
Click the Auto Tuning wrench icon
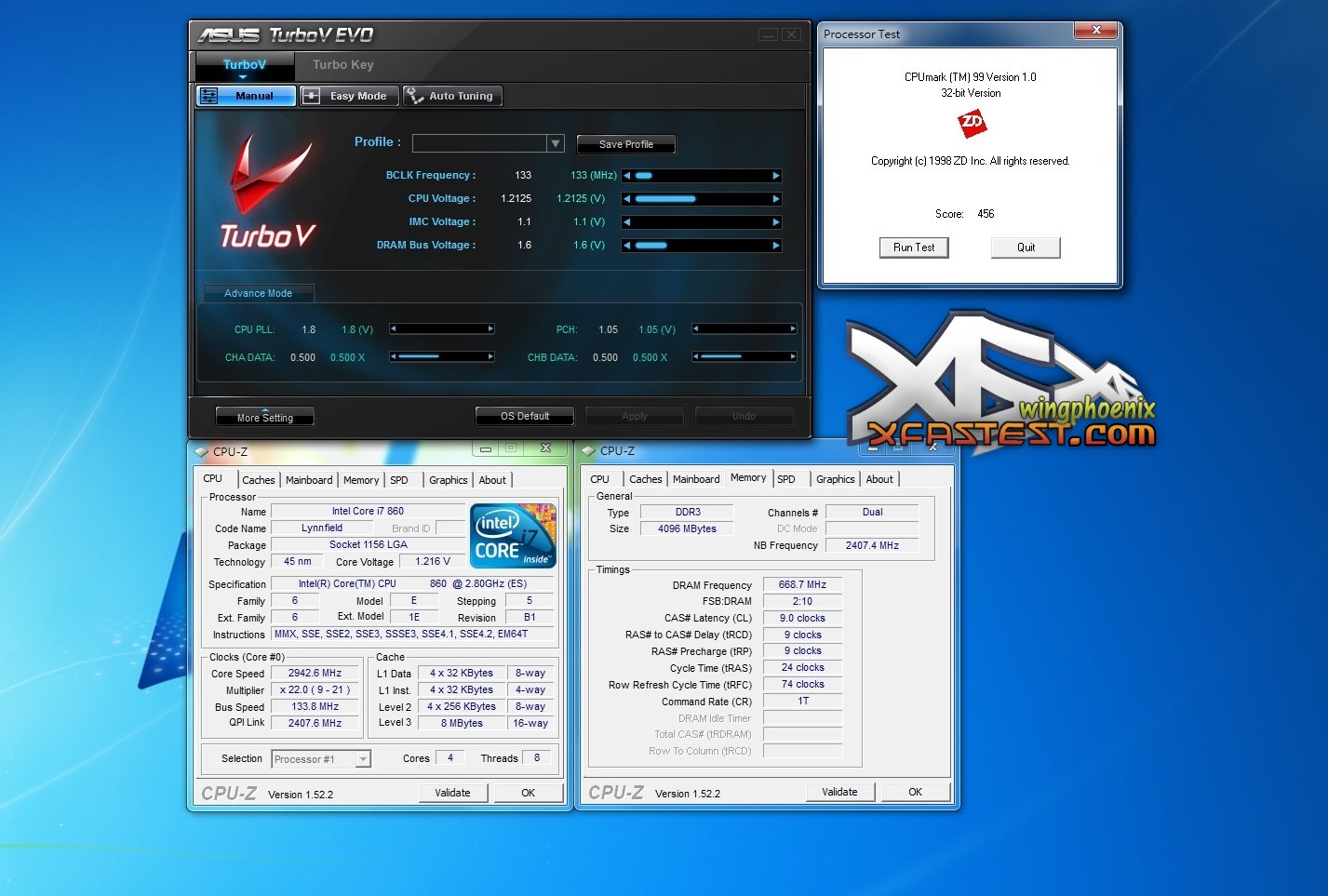tap(414, 96)
